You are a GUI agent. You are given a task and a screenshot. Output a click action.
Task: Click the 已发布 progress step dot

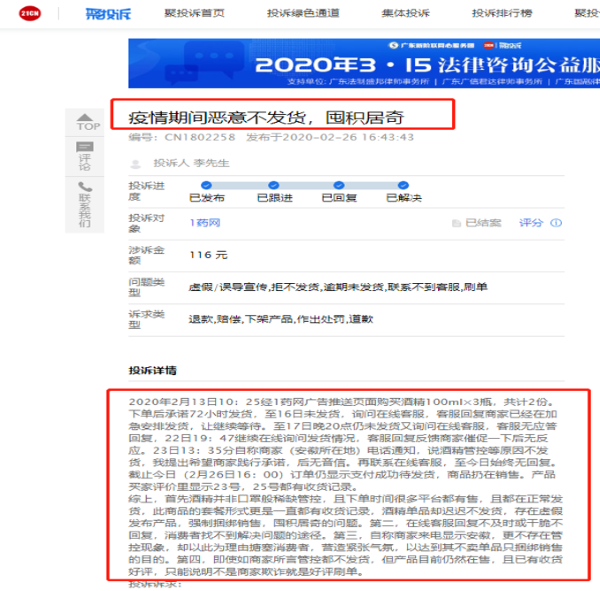(x=206, y=185)
